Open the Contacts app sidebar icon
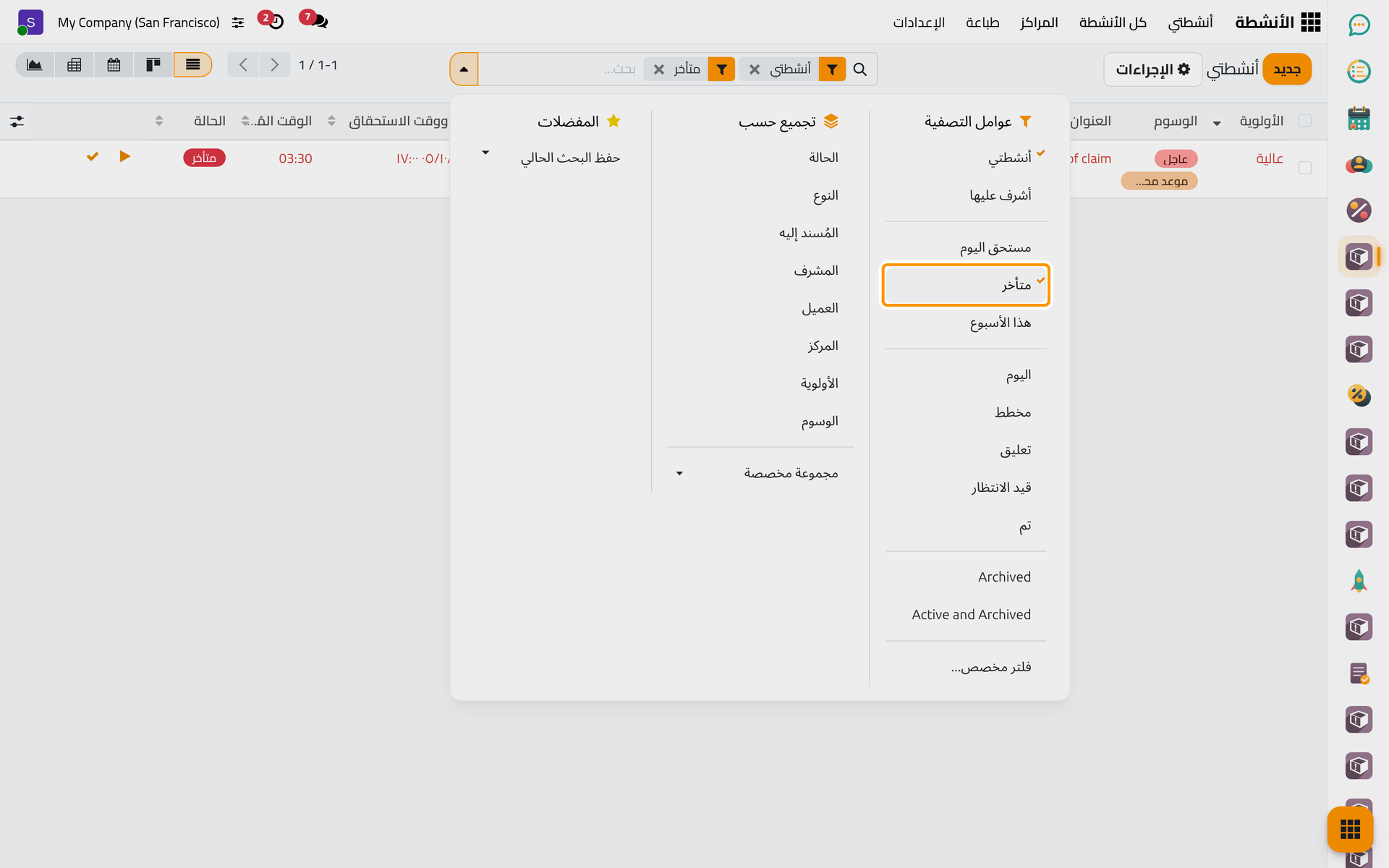Image resolution: width=1389 pixels, height=868 pixels. pyautogui.click(x=1359, y=164)
